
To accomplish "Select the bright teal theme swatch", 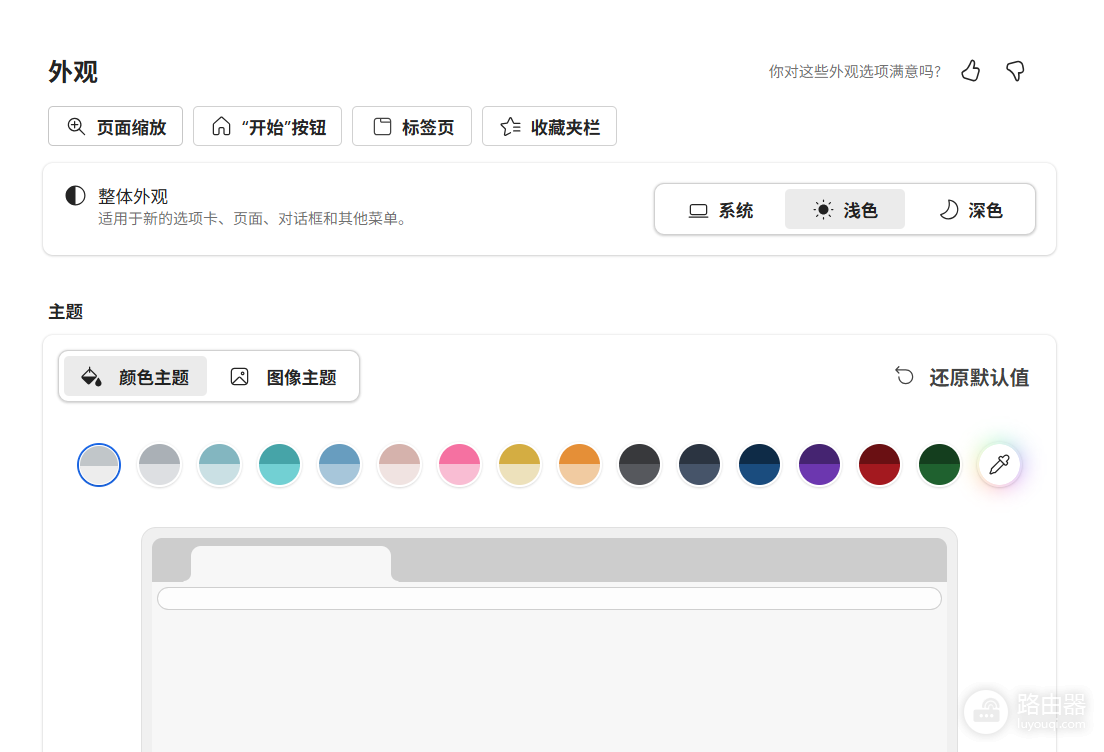I will [x=280, y=465].
